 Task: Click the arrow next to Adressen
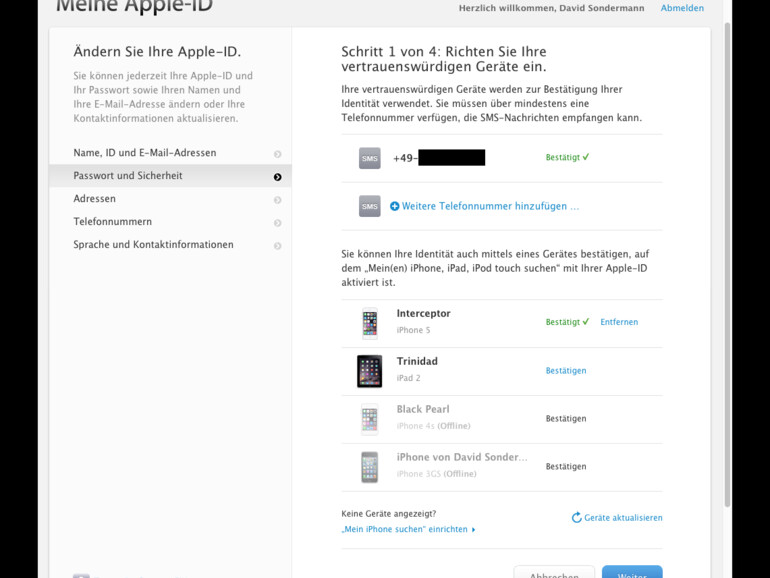click(277, 200)
